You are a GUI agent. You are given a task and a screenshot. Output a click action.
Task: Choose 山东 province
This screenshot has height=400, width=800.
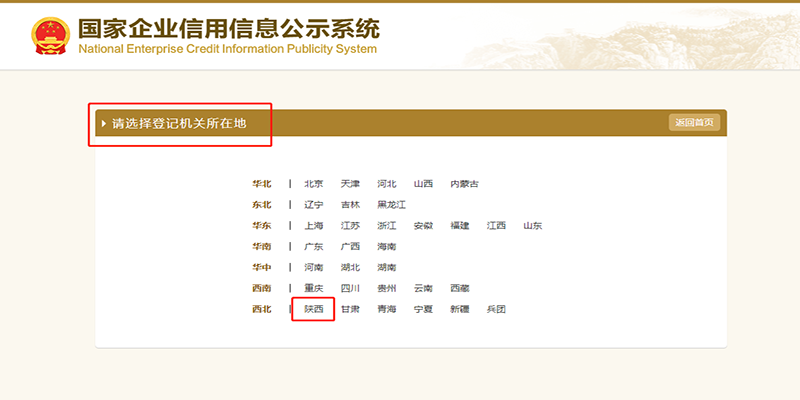pos(533,226)
